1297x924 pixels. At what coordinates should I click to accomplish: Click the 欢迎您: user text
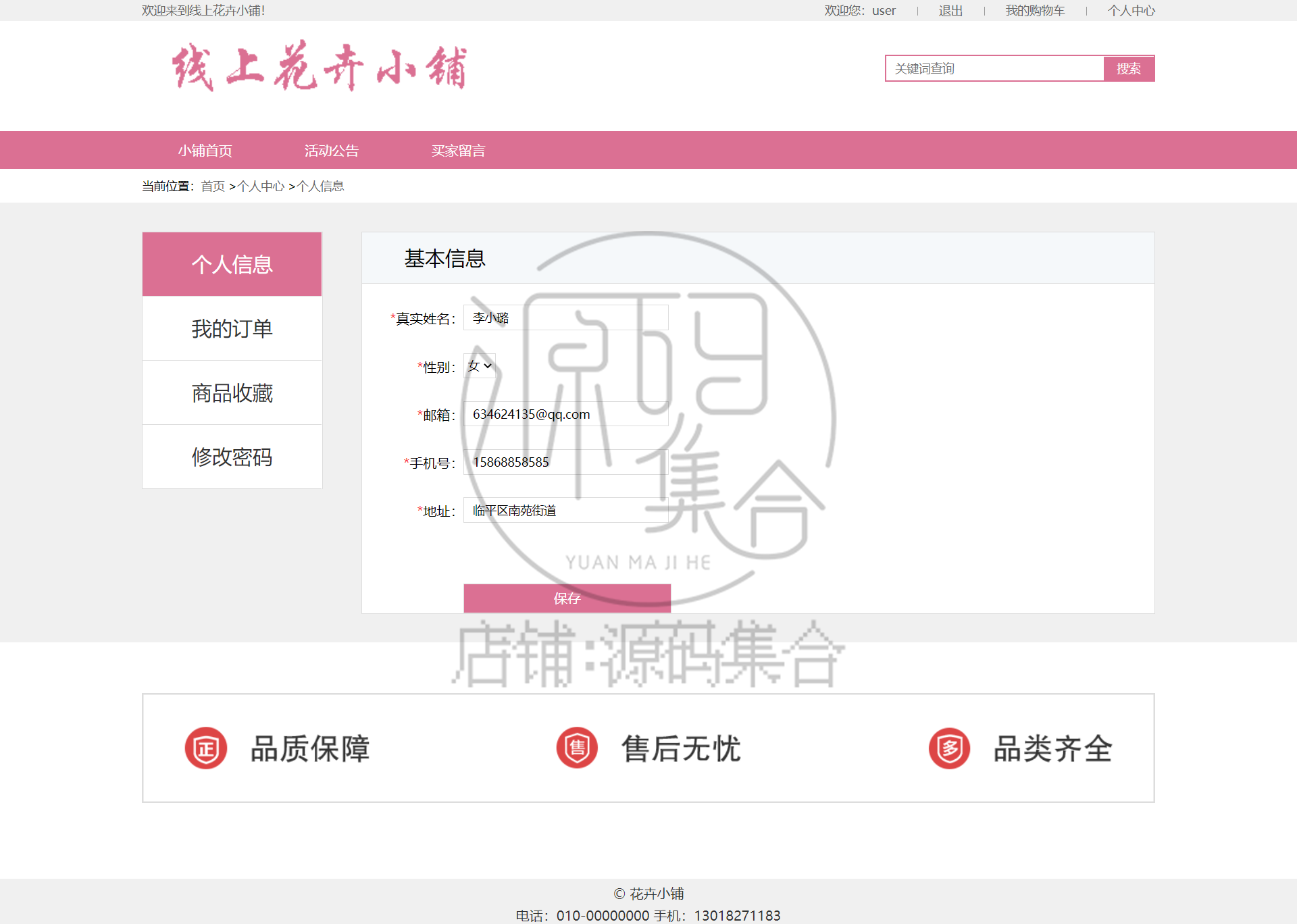click(x=860, y=11)
